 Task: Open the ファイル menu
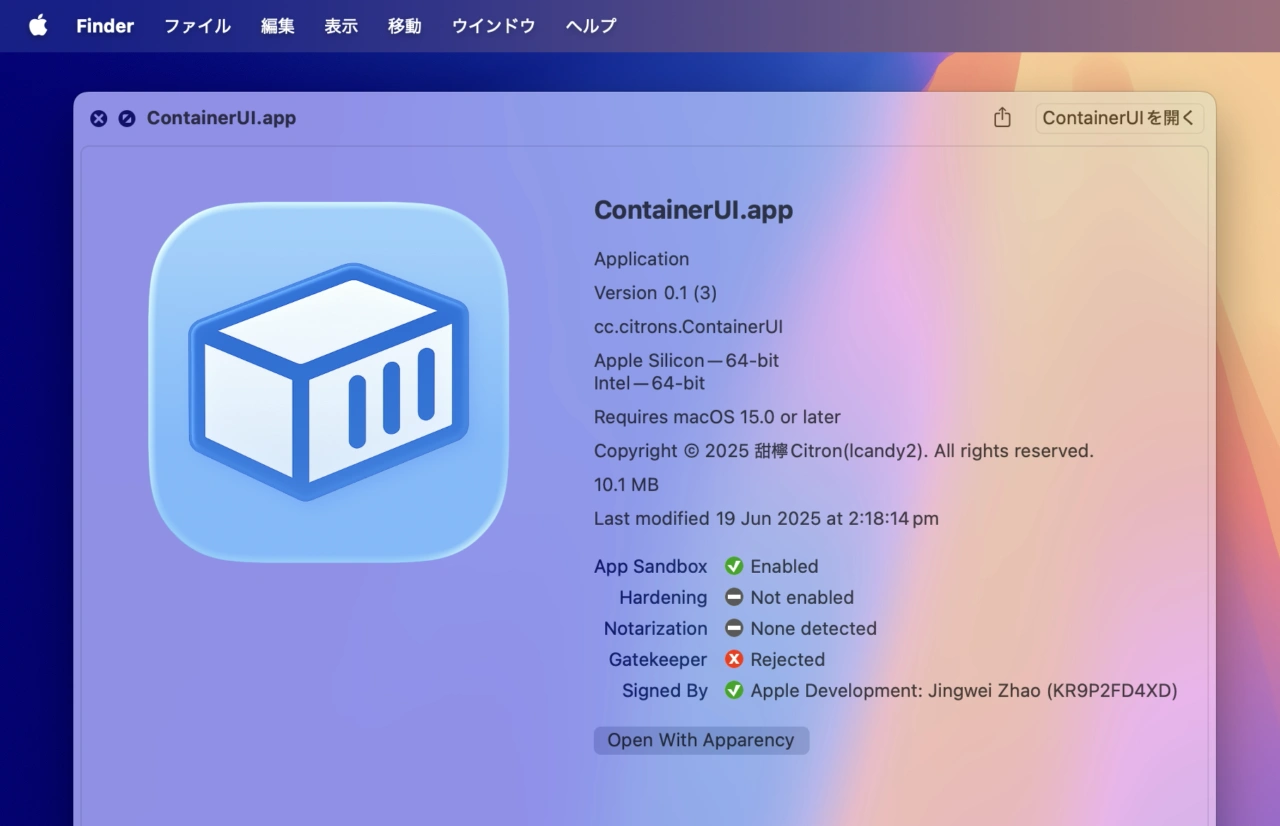click(x=197, y=26)
